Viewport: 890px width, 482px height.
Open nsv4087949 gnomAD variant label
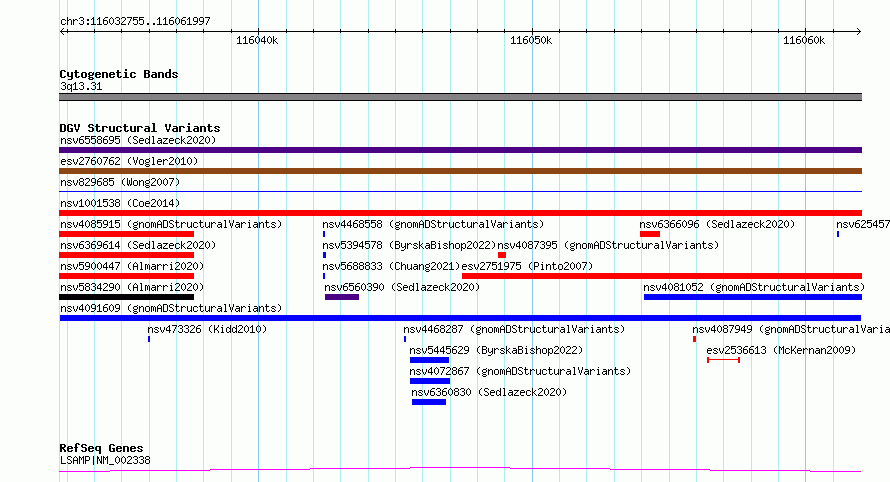point(791,329)
